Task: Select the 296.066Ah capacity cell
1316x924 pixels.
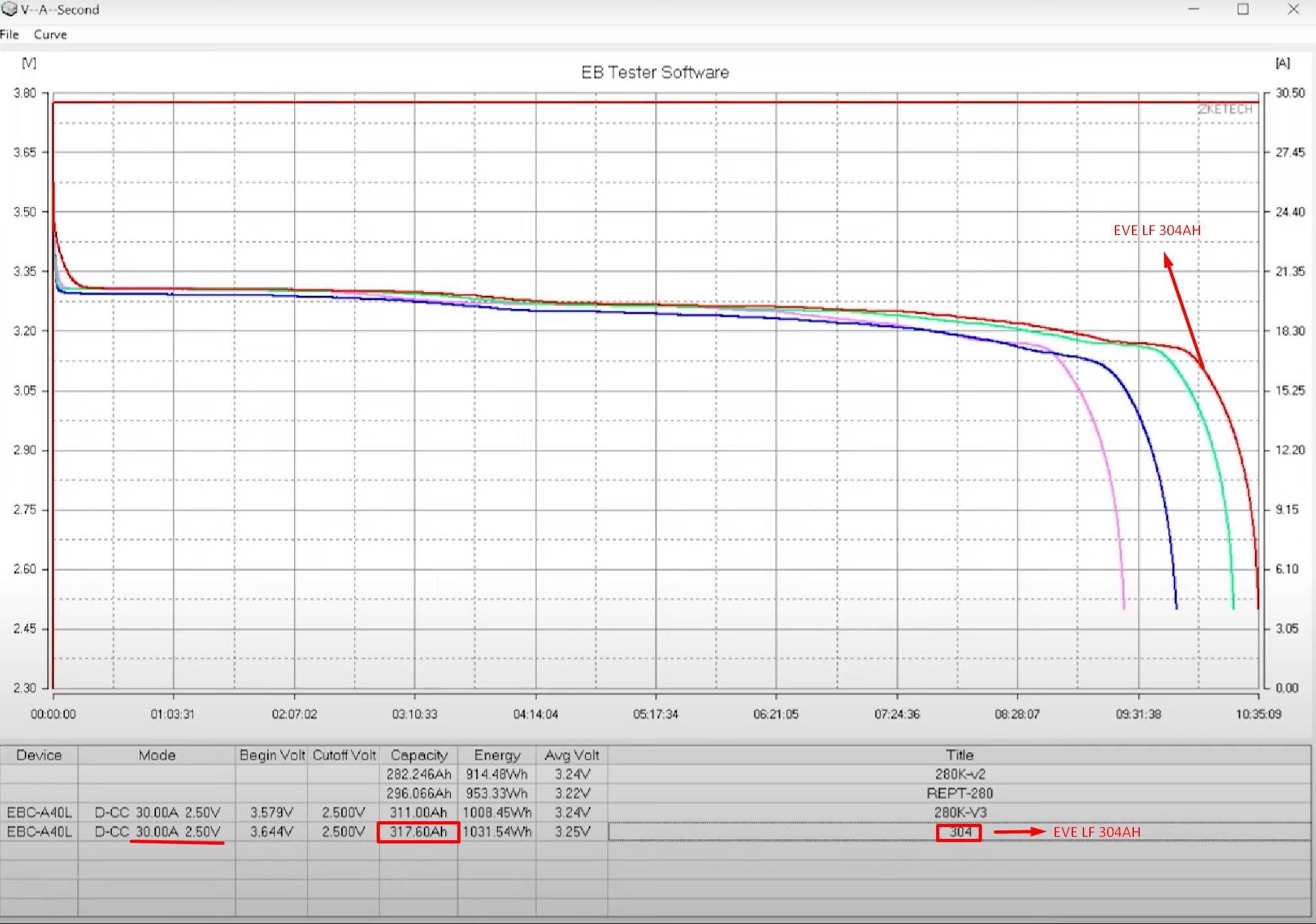Action: tap(419, 793)
